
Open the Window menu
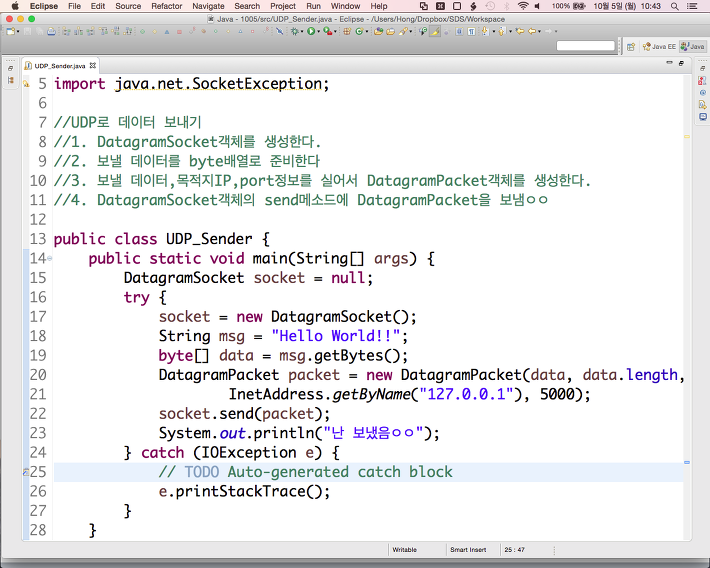pyautogui.click(x=345, y=6)
